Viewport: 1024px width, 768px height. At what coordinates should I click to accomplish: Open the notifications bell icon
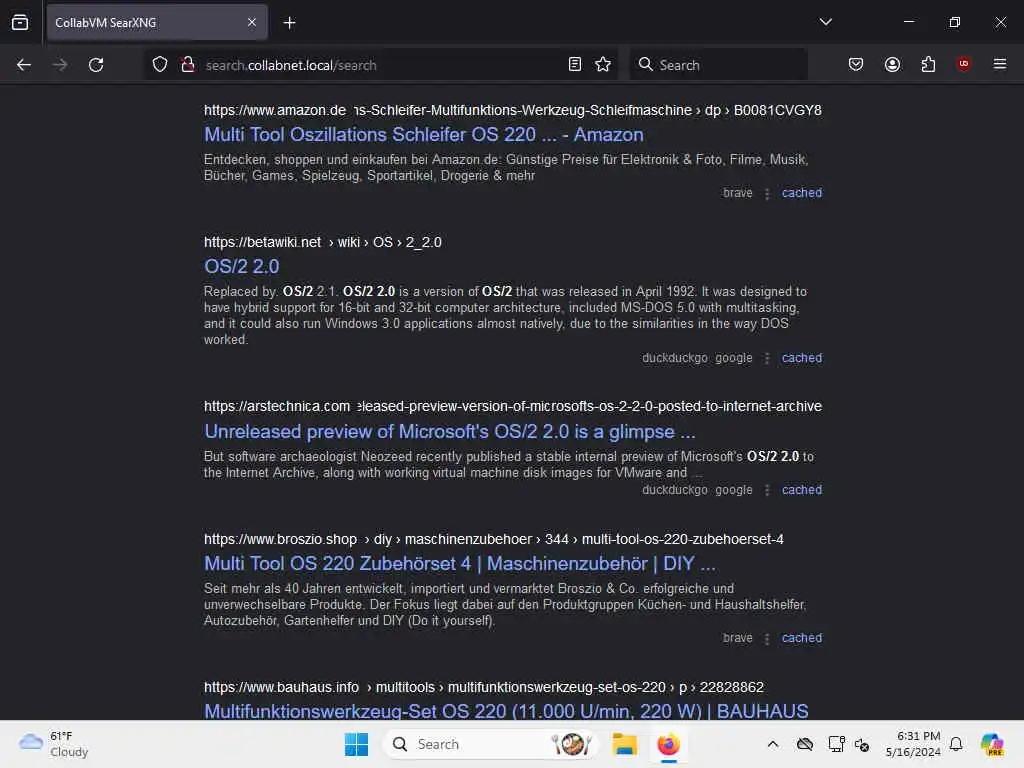(956, 744)
